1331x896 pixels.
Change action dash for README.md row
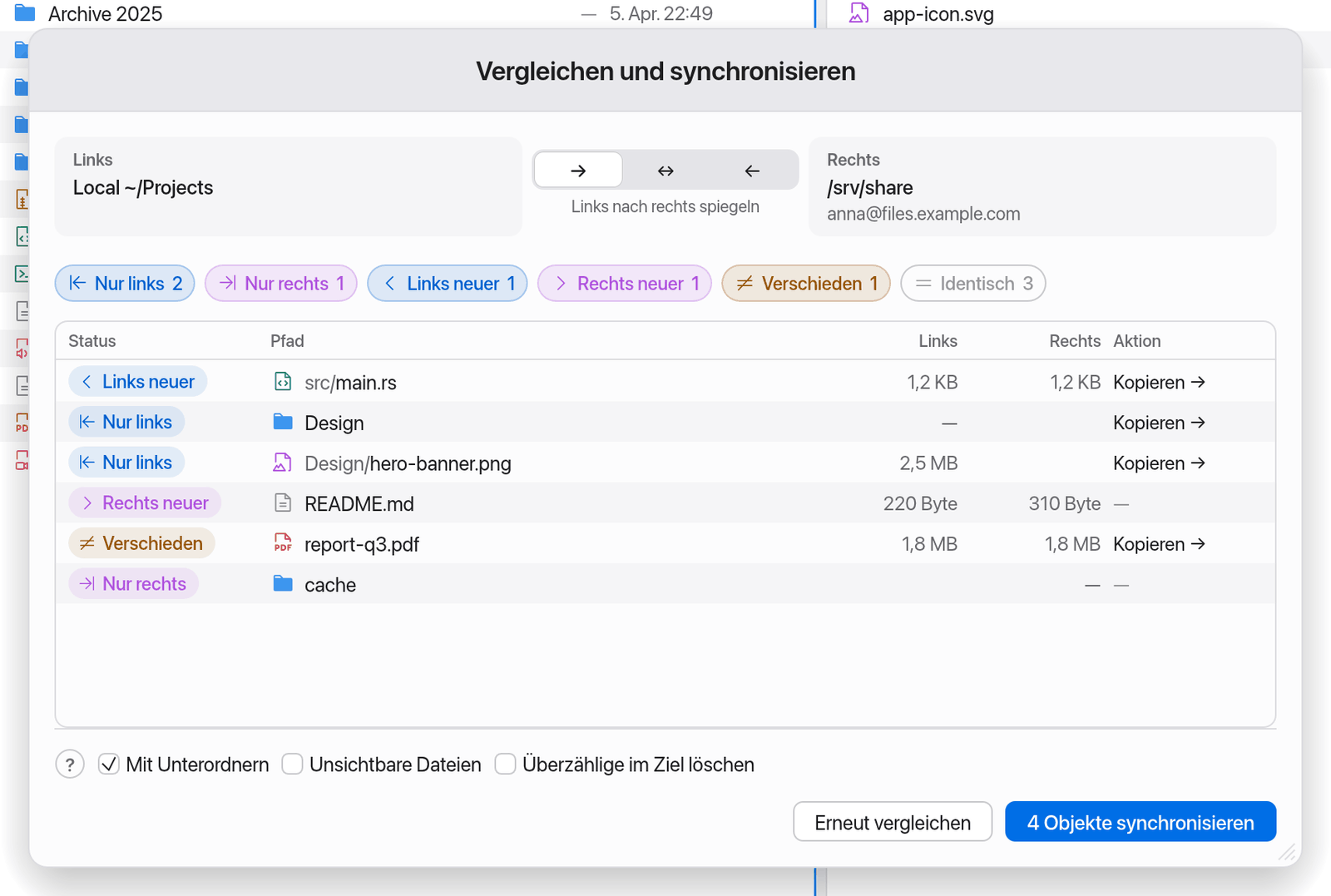click(1121, 504)
